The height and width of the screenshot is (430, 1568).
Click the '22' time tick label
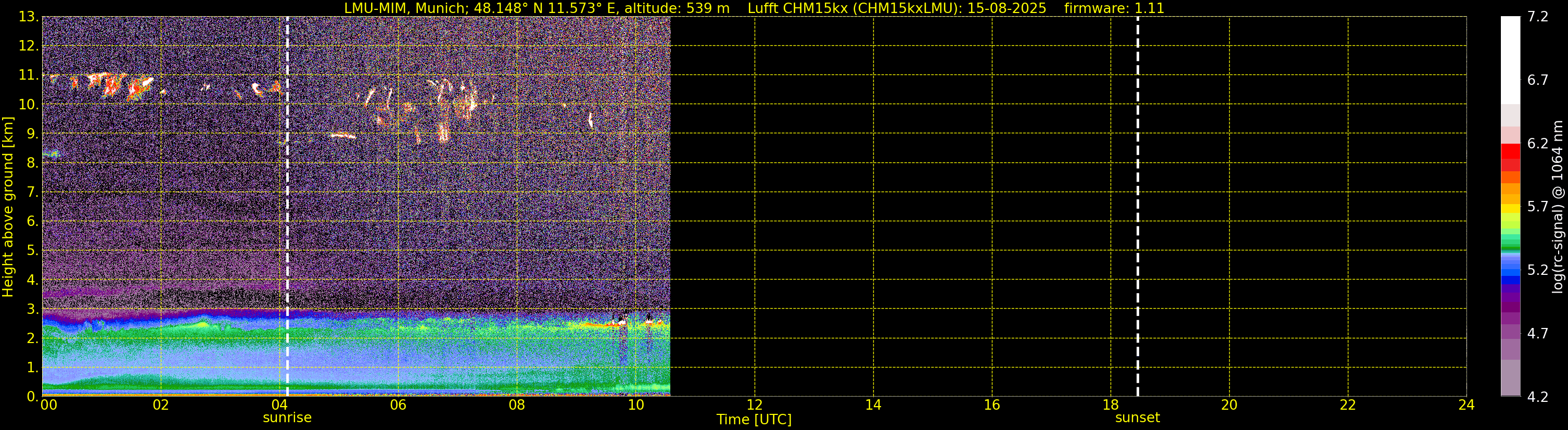[x=1348, y=405]
